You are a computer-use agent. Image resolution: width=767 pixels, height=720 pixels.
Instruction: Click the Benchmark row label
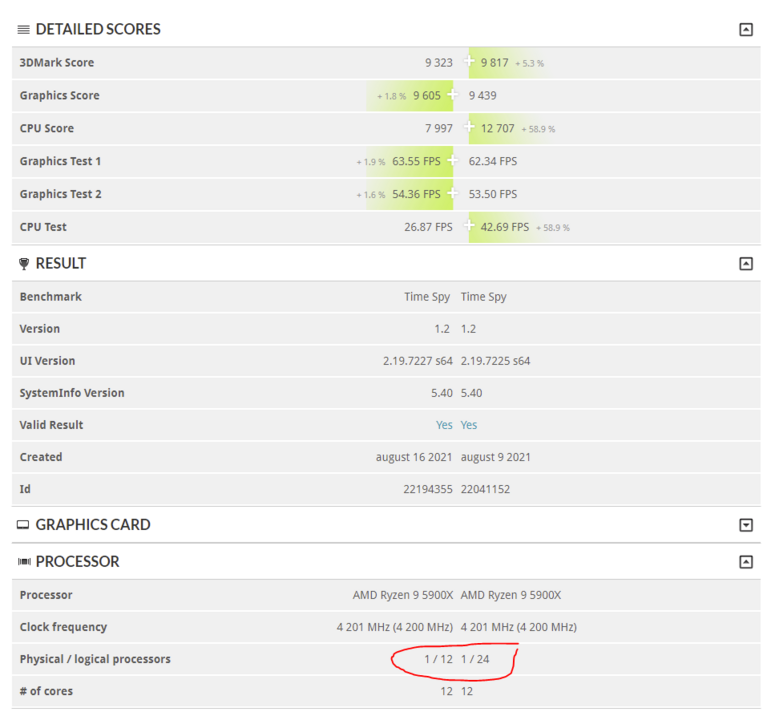coord(50,297)
